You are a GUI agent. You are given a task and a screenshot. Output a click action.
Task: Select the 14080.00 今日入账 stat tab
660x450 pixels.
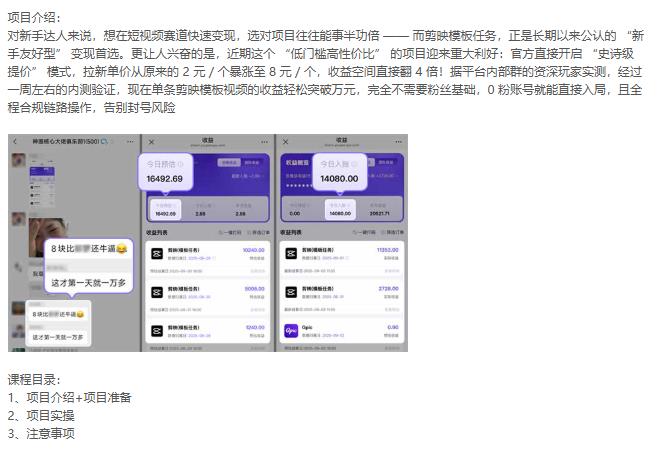tap(340, 209)
